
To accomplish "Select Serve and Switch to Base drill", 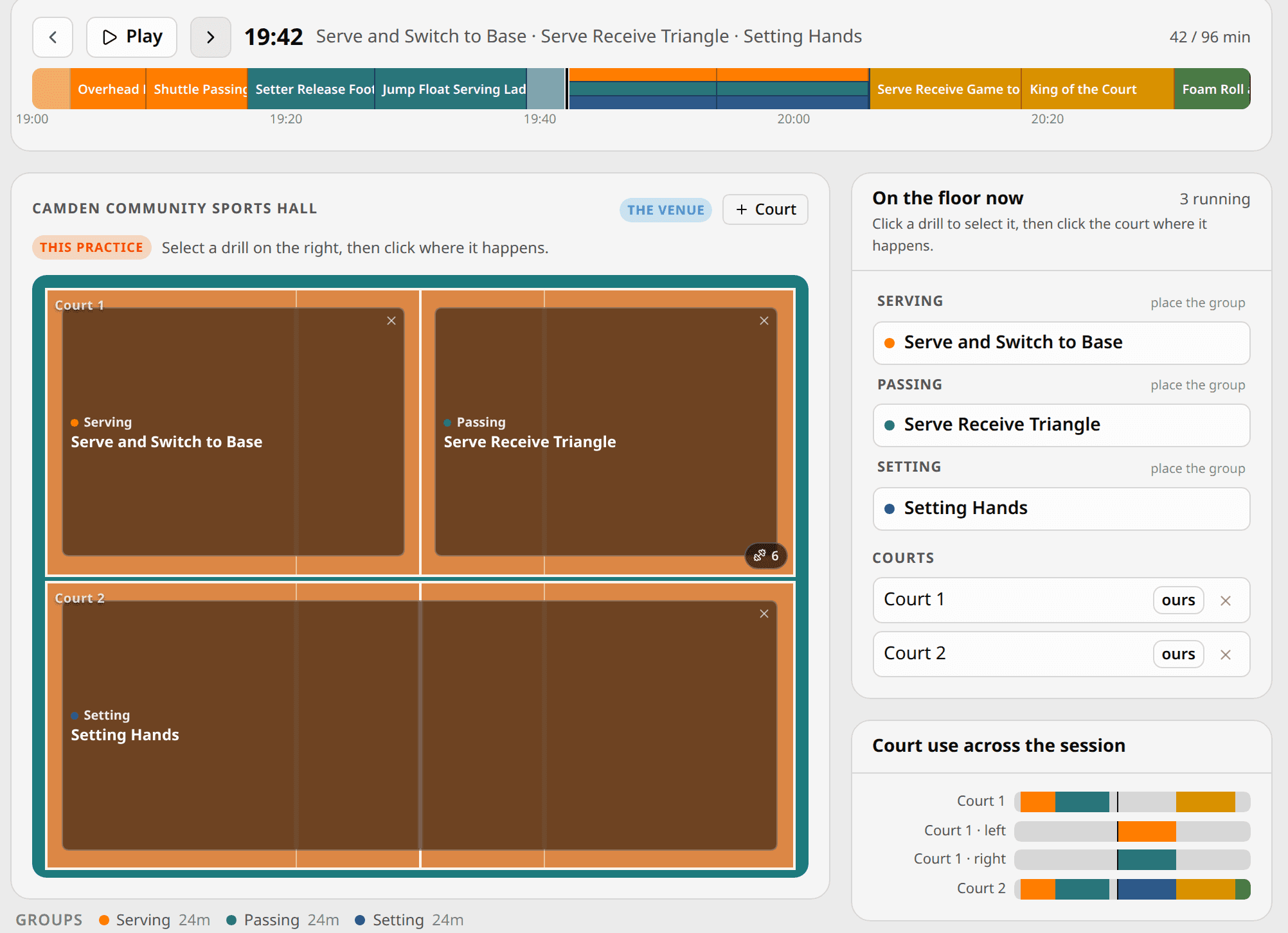I will (x=1061, y=343).
